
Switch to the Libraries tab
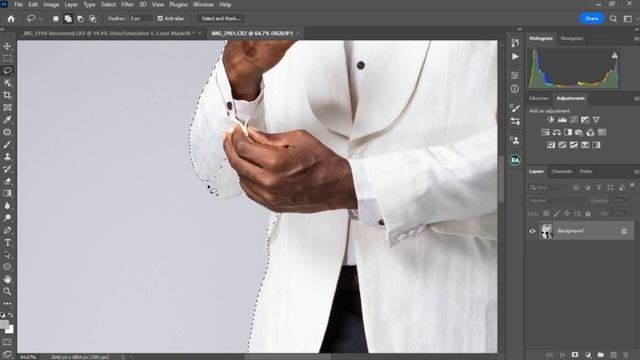pyautogui.click(x=538, y=98)
